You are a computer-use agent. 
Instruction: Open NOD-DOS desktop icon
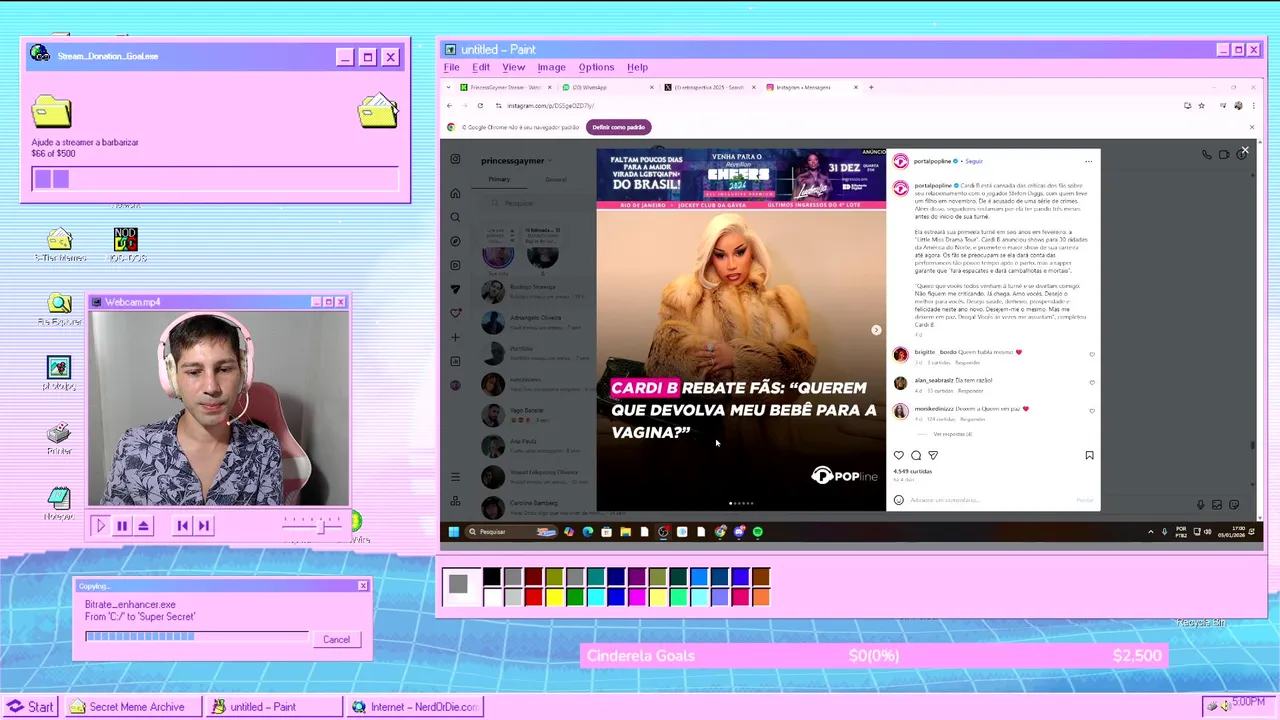[126, 245]
